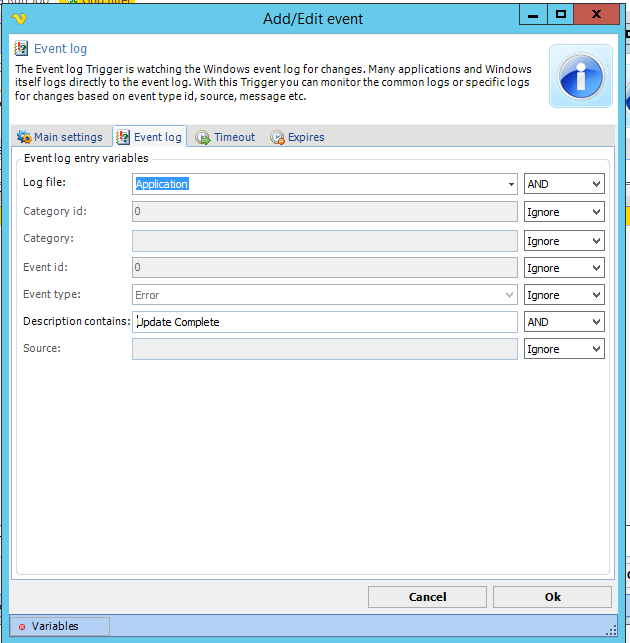Image resolution: width=630 pixels, height=643 pixels.
Task: Open the Event type Ignore dropdown
Action: 564,295
